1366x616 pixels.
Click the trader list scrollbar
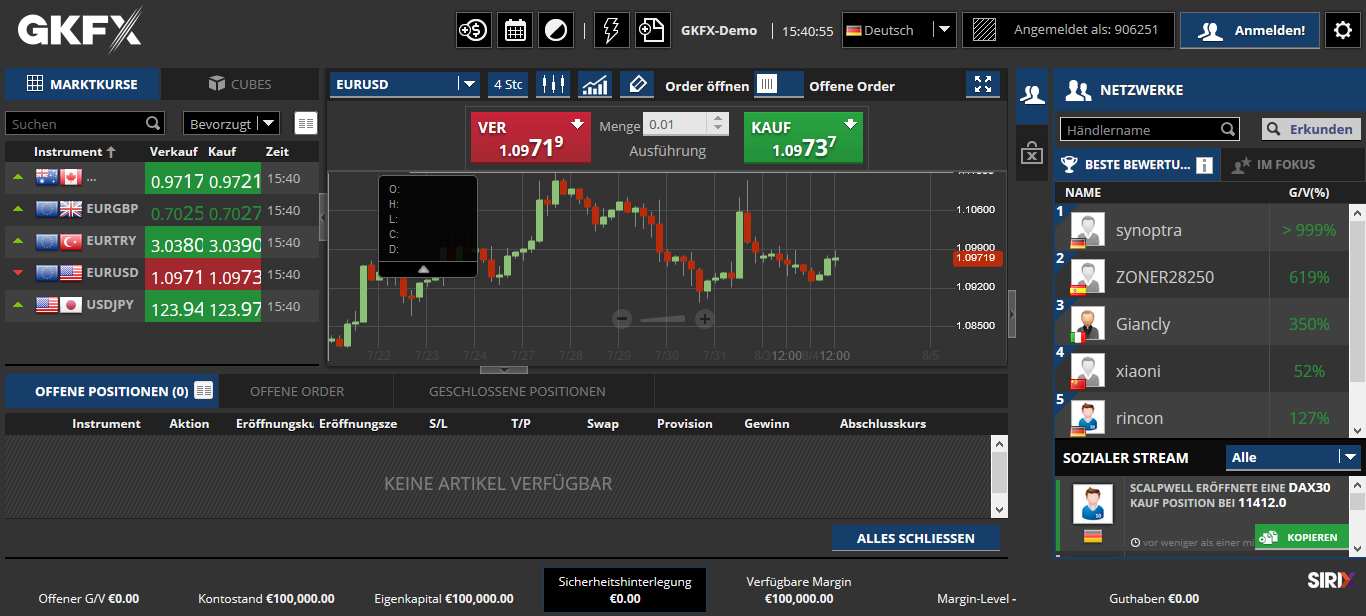click(1356, 321)
